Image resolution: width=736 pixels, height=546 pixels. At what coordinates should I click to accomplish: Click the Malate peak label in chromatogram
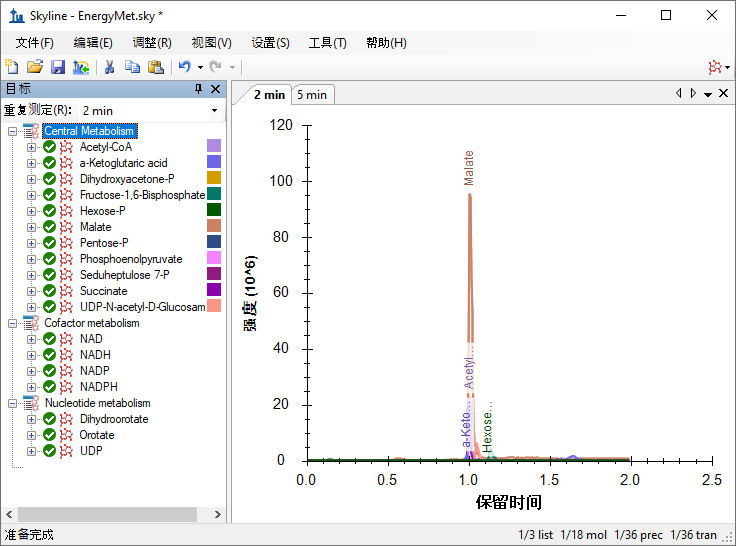(x=468, y=168)
